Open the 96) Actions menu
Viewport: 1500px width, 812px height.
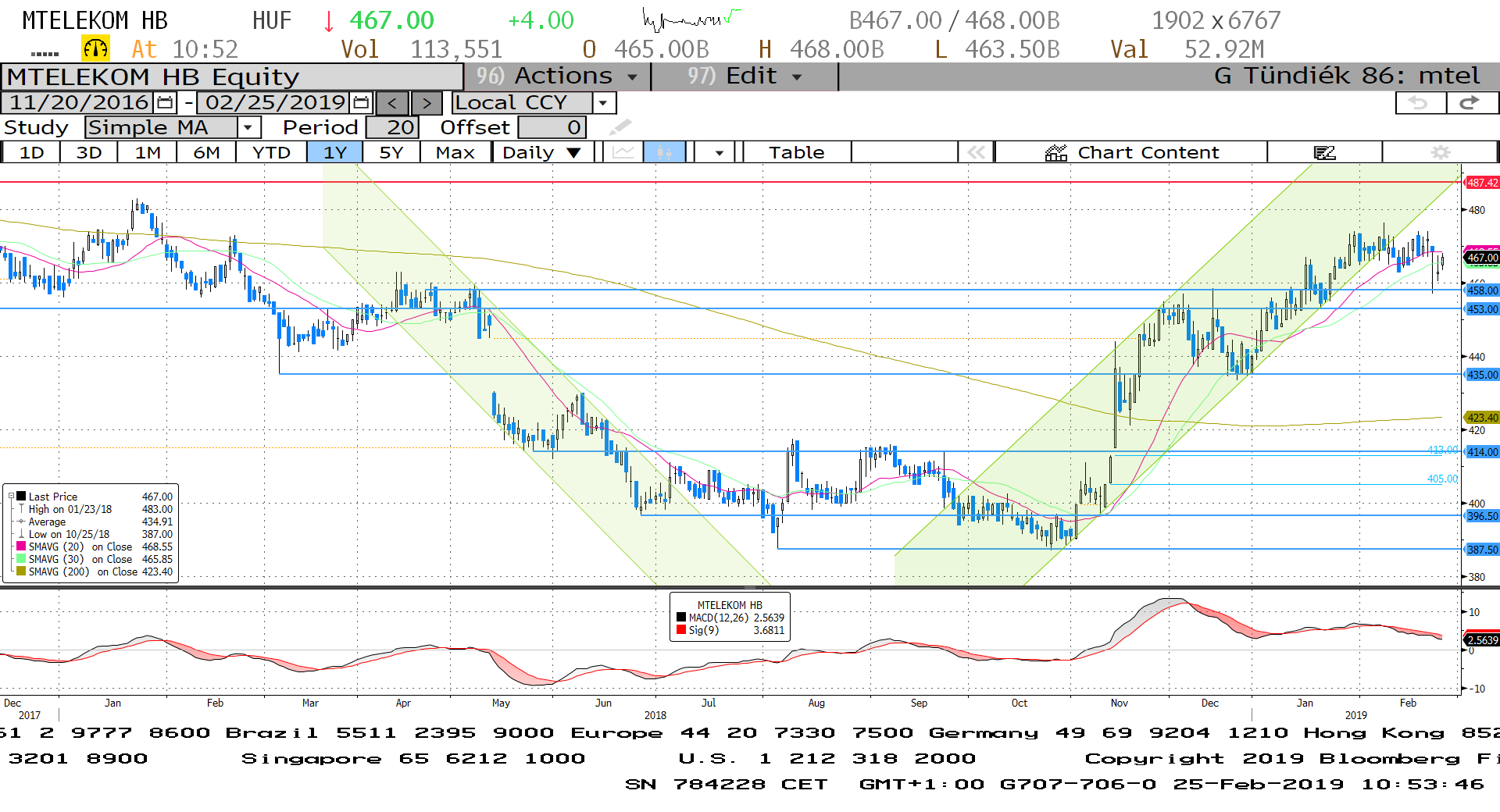click(558, 77)
